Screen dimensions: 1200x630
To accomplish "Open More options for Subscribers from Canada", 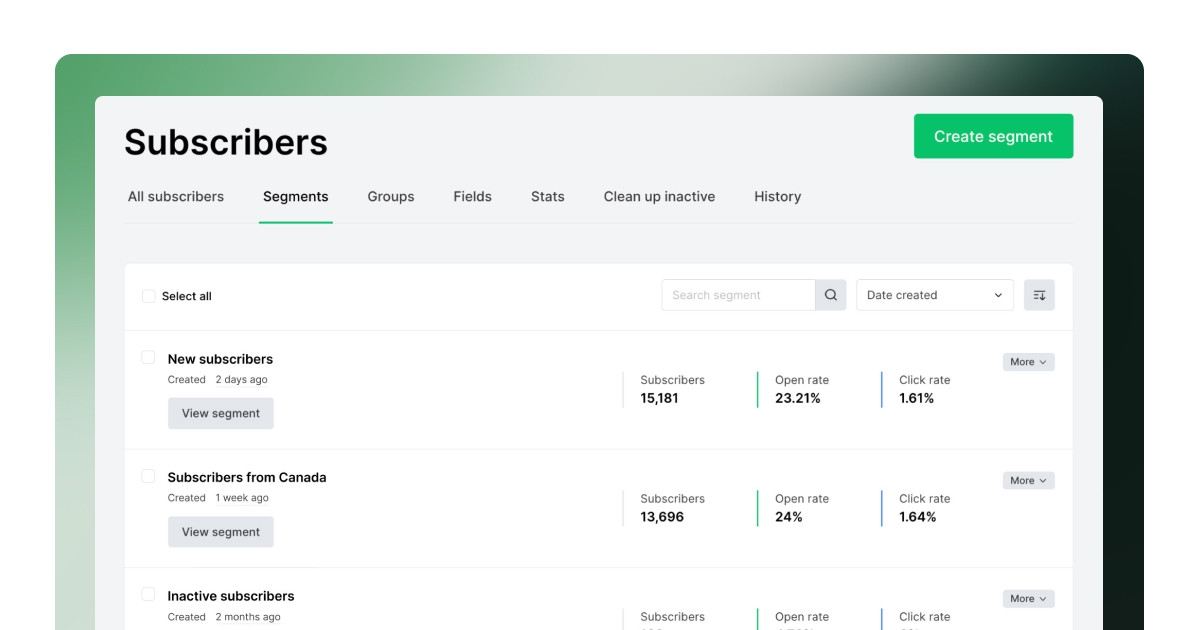I will point(1028,481).
